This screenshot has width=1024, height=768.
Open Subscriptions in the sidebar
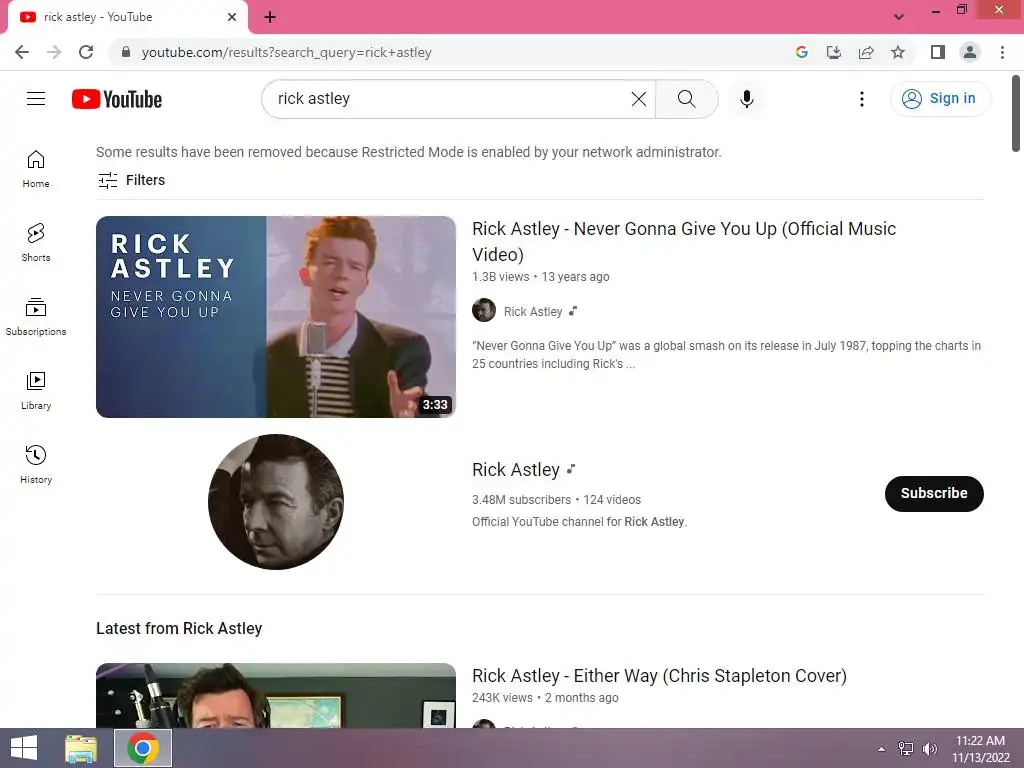pos(36,317)
